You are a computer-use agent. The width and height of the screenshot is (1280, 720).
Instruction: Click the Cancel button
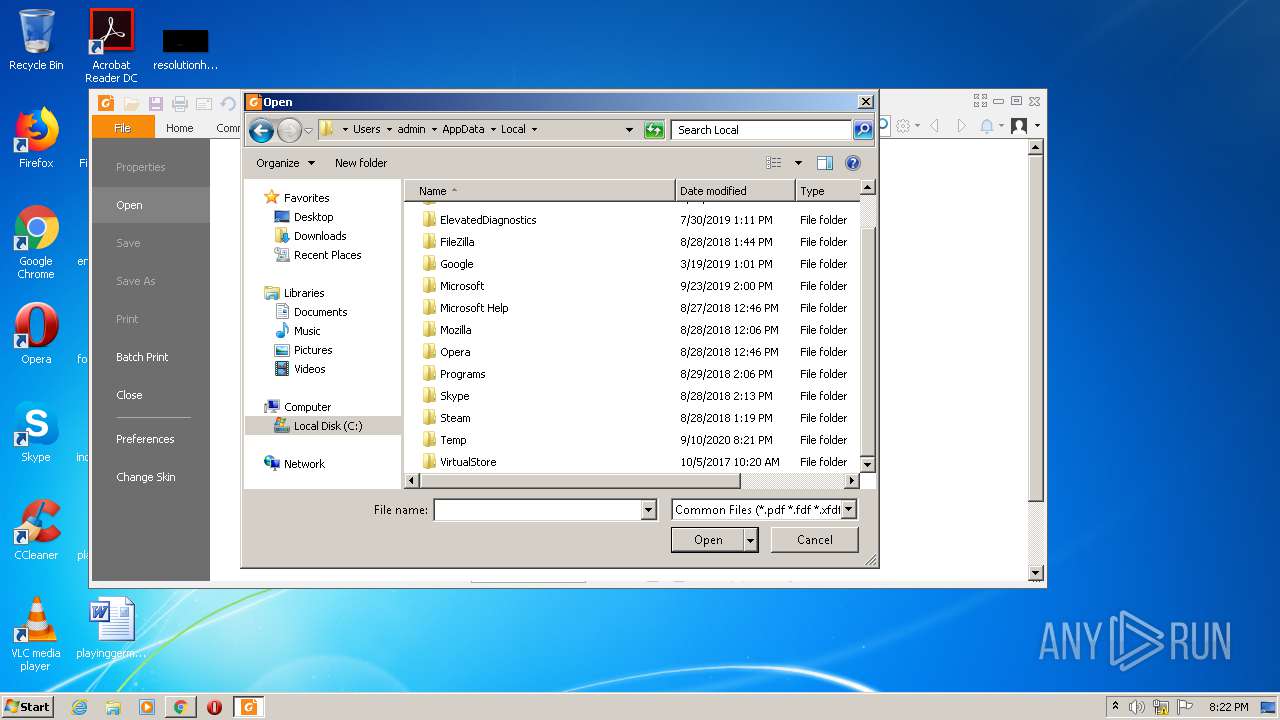tap(815, 540)
